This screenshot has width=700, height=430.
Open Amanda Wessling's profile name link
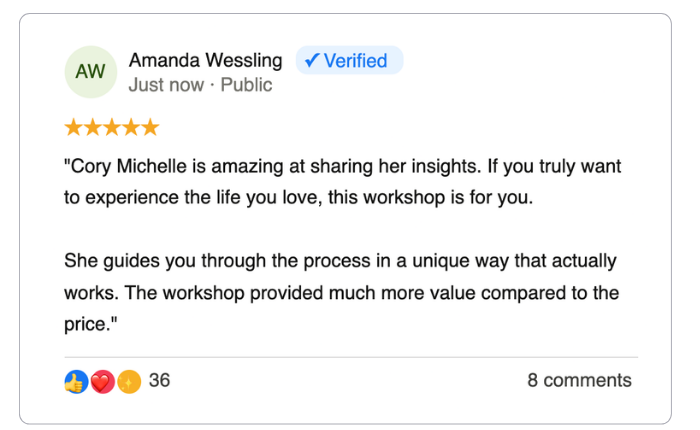(x=206, y=61)
